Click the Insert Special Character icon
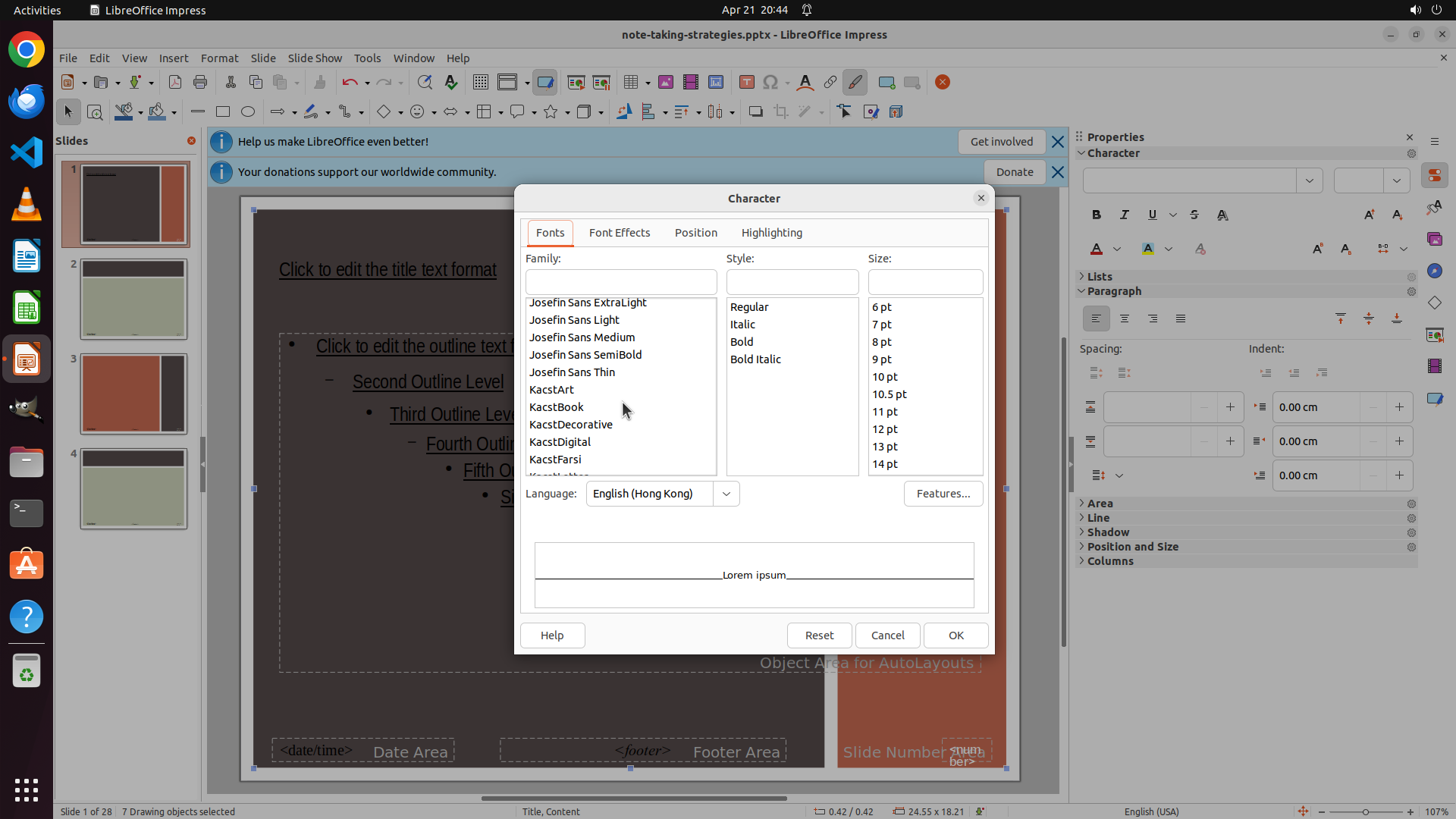The height and width of the screenshot is (819, 1456). pyautogui.click(x=770, y=83)
